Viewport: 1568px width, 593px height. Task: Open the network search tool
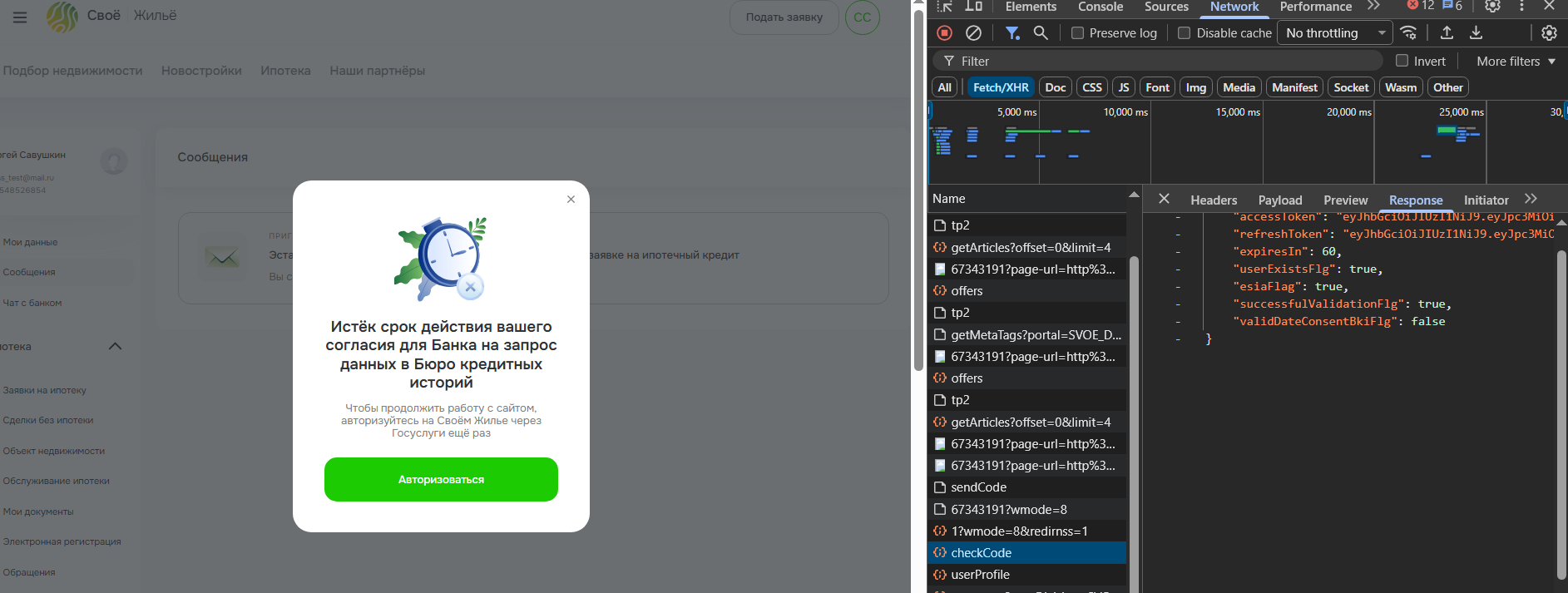tap(1041, 33)
